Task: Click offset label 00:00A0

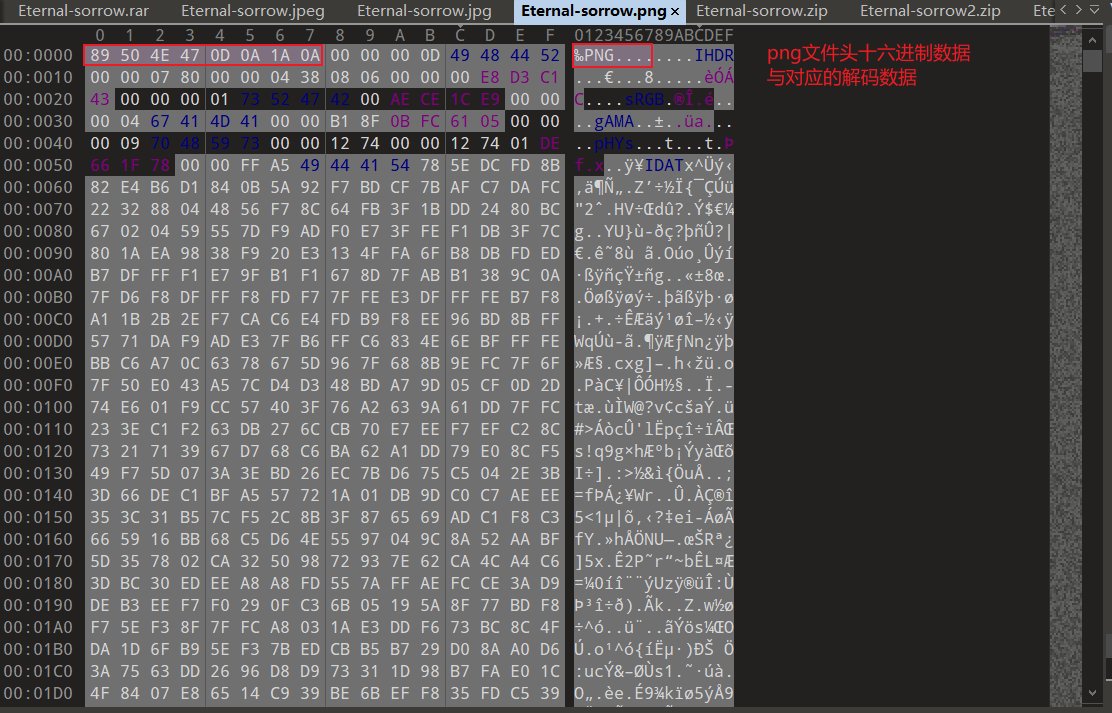Action: [x=38, y=275]
